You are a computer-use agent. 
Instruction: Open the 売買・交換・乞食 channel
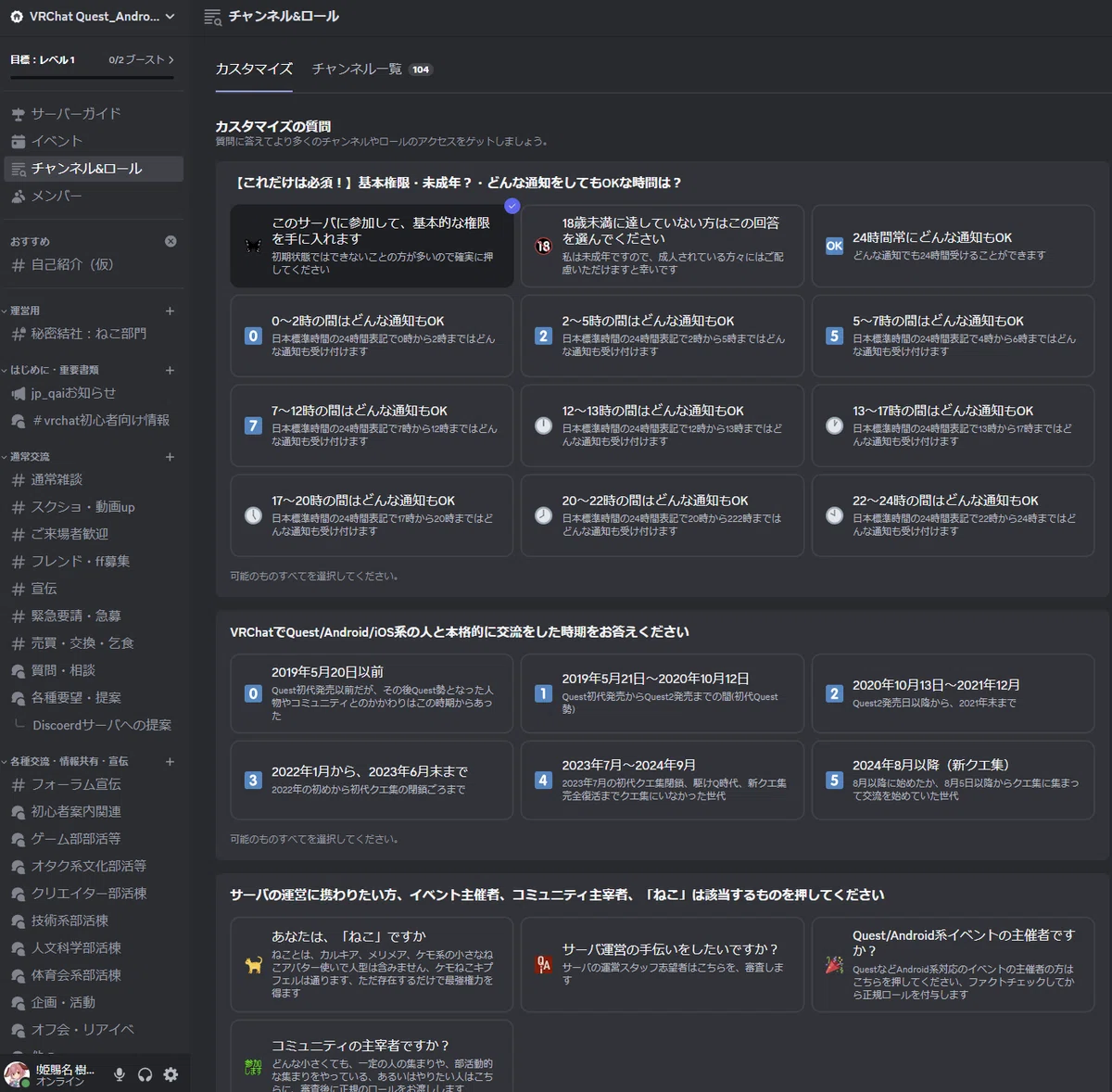point(94,642)
